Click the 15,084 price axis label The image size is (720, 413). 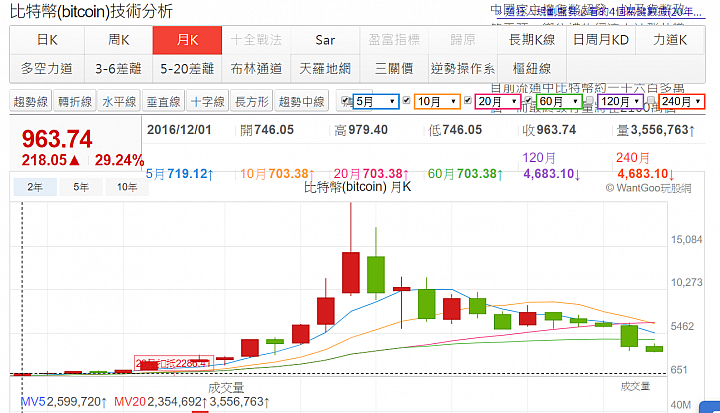click(x=686, y=239)
